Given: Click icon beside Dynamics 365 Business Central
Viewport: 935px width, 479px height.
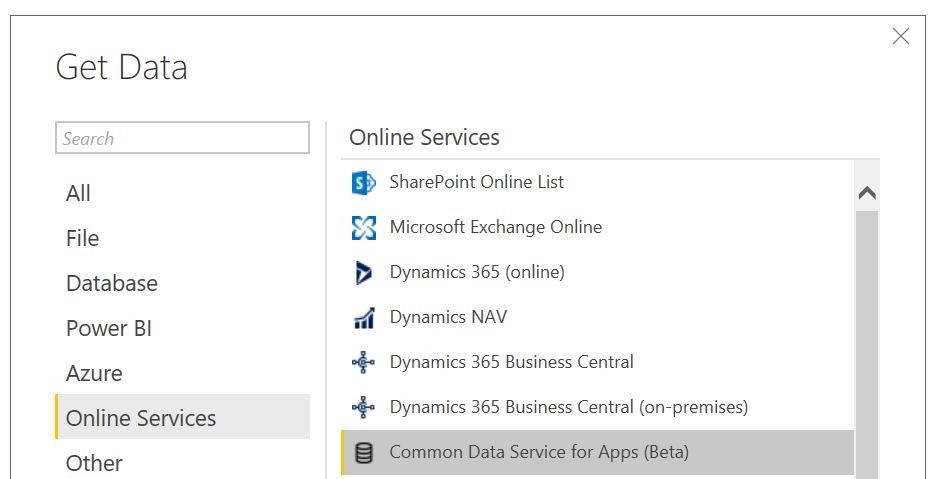Looking at the screenshot, I should coord(363,362).
